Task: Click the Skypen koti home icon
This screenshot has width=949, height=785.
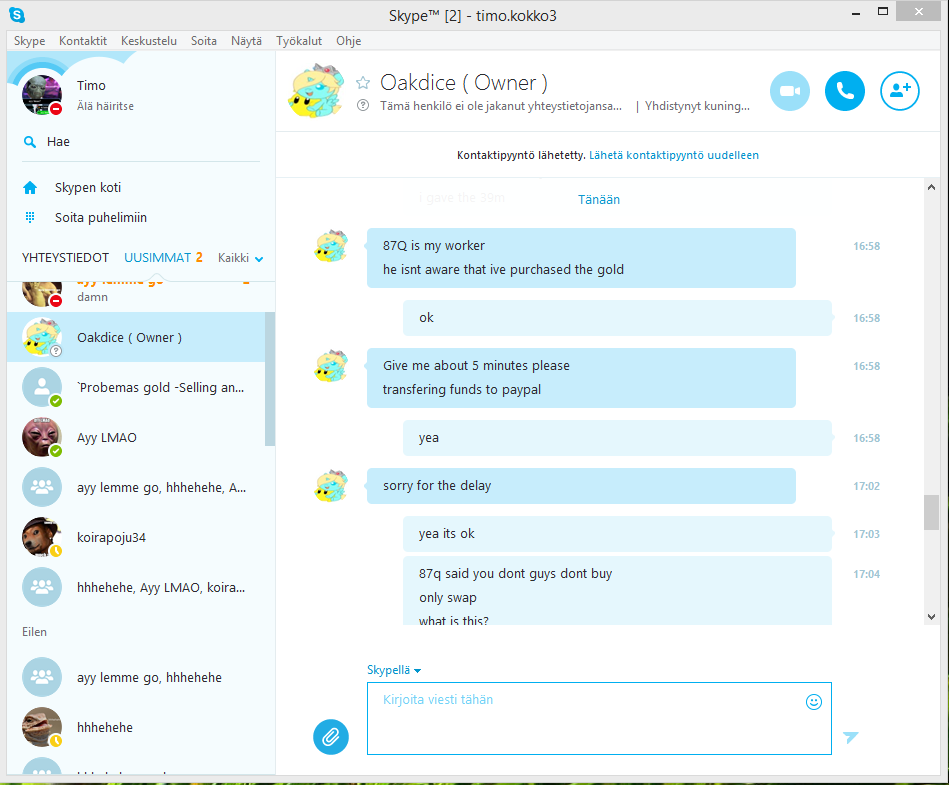Action: click(30, 188)
